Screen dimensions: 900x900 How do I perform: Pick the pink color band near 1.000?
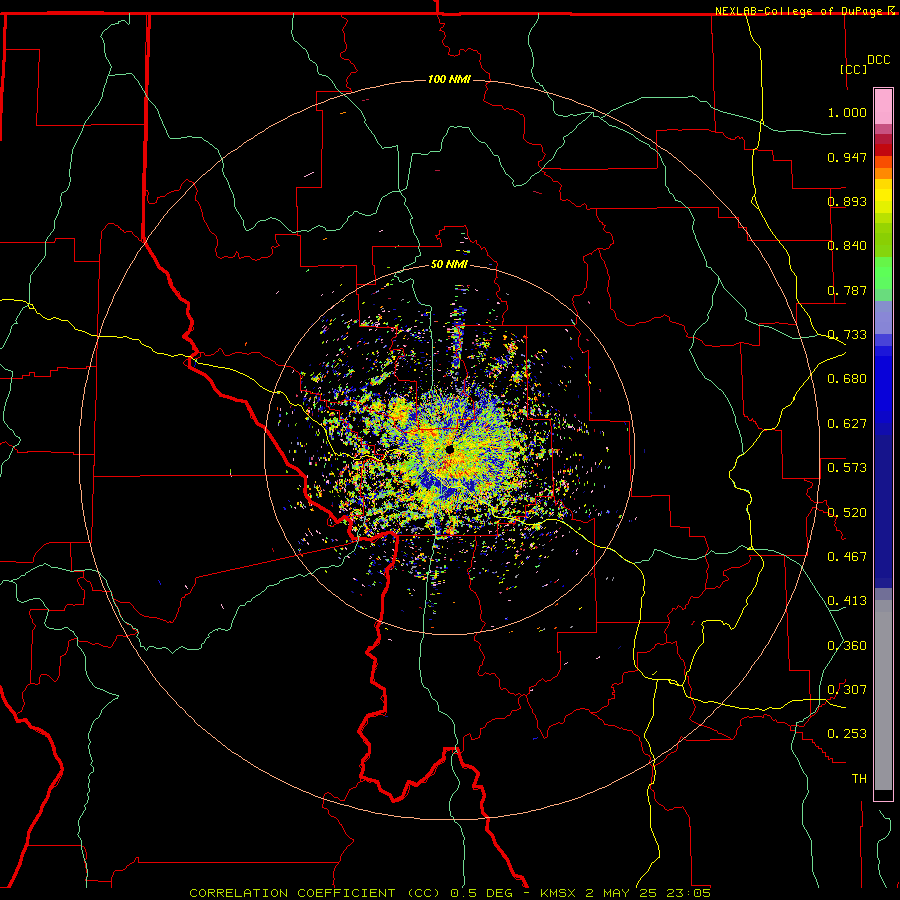(x=883, y=107)
